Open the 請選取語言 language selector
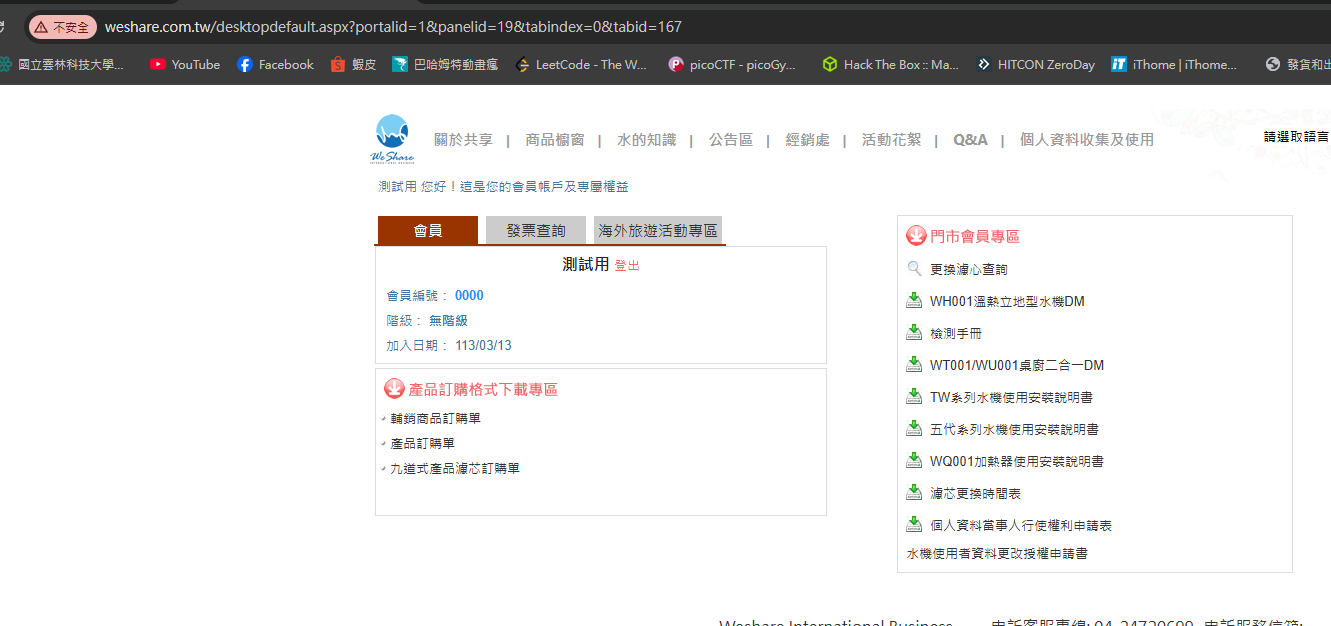The image size is (1331, 626). (1296, 137)
